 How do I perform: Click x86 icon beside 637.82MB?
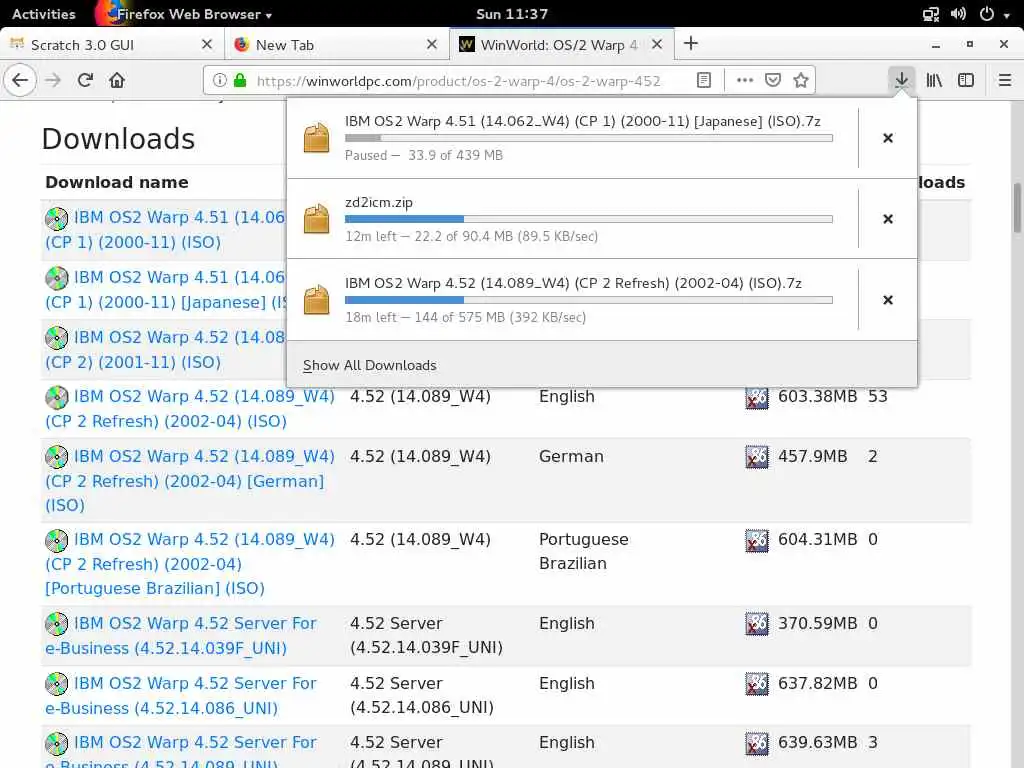757,684
